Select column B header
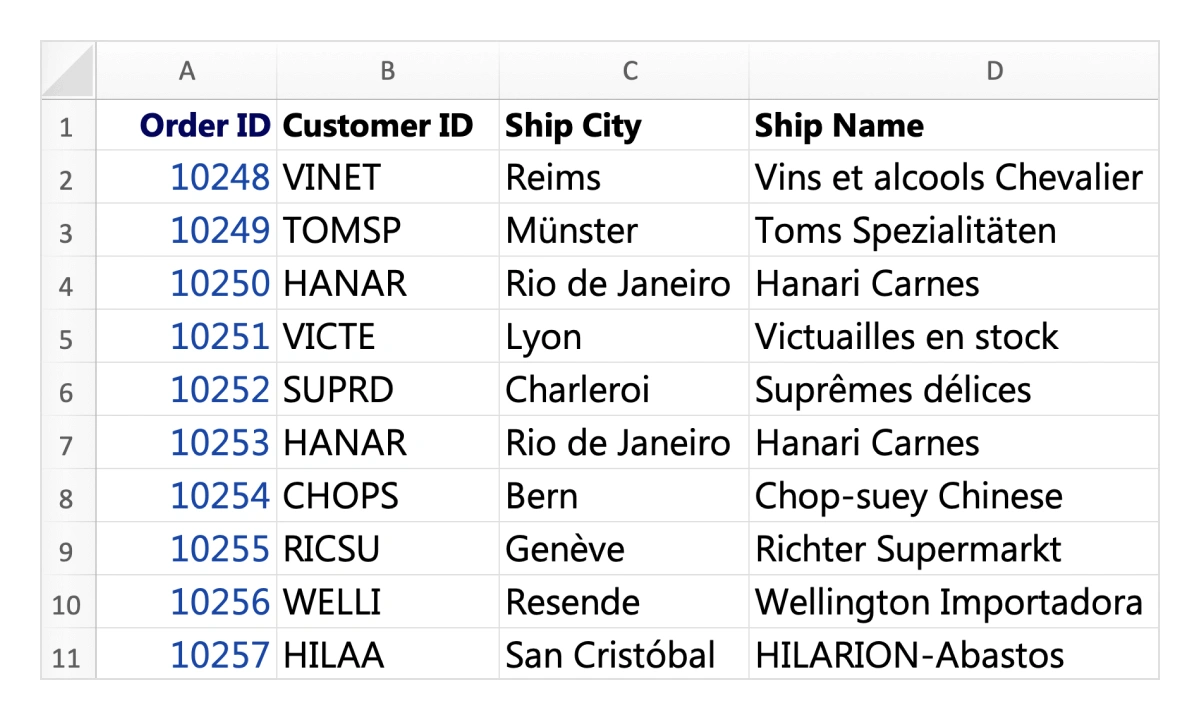The height and width of the screenshot is (720, 1200). pyautogui.click(x=387, y=70)
